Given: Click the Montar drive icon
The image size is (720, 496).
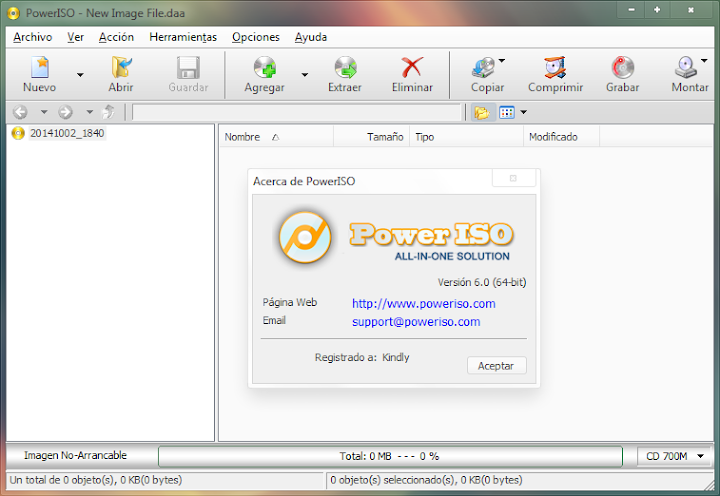Looking at the screenshot, I should pyautogui.click(x=686, y=68).
